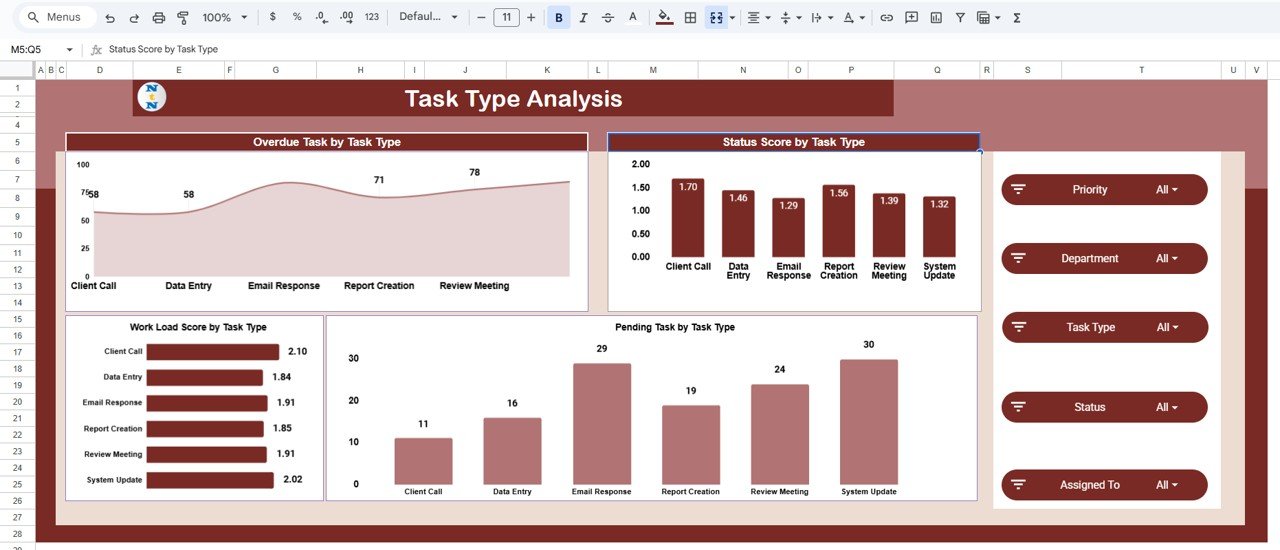Click the Create a filter icon

[960, 18]
